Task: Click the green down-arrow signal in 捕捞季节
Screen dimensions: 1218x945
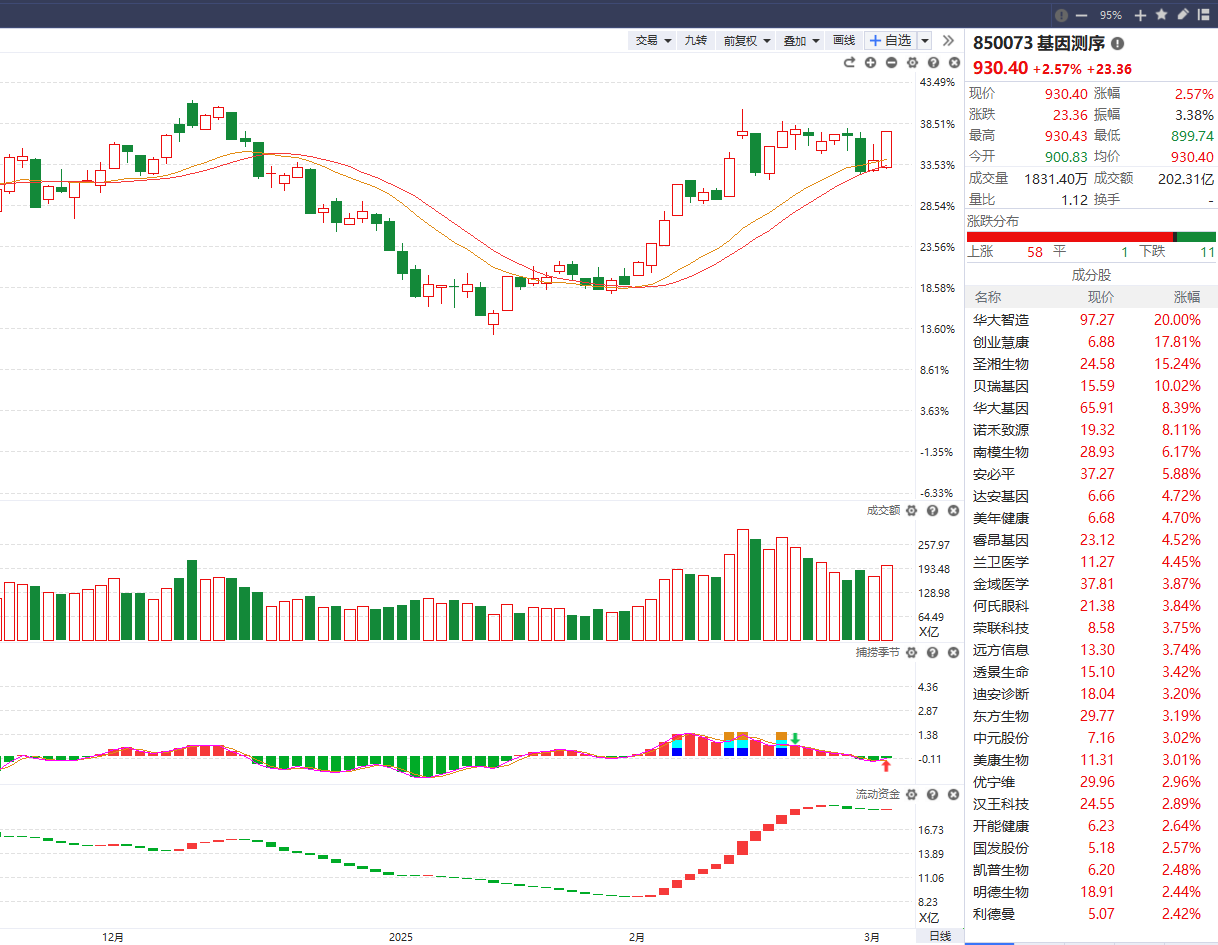Action: point(795,739)
